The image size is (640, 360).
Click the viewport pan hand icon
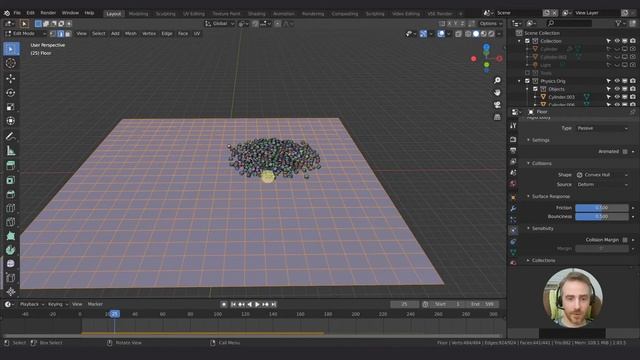pos(497,93)
